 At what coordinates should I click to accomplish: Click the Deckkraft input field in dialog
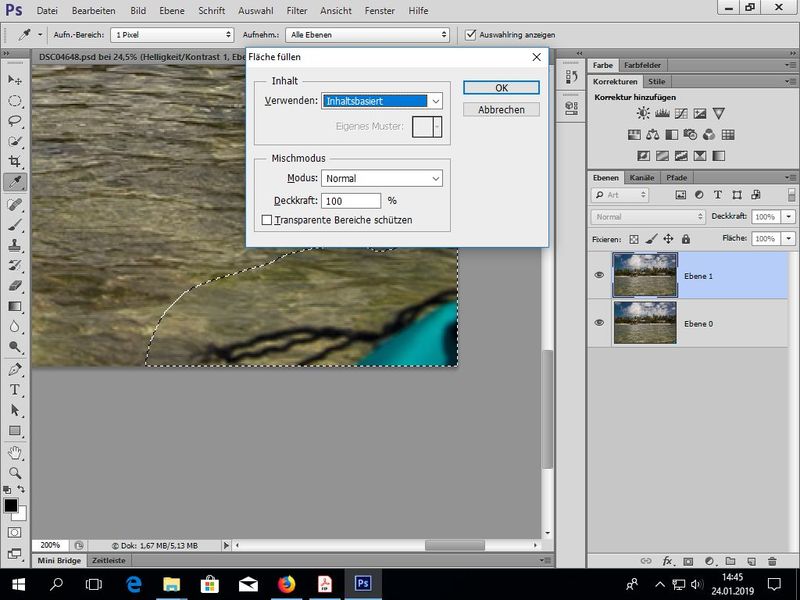tap(352, 200)
